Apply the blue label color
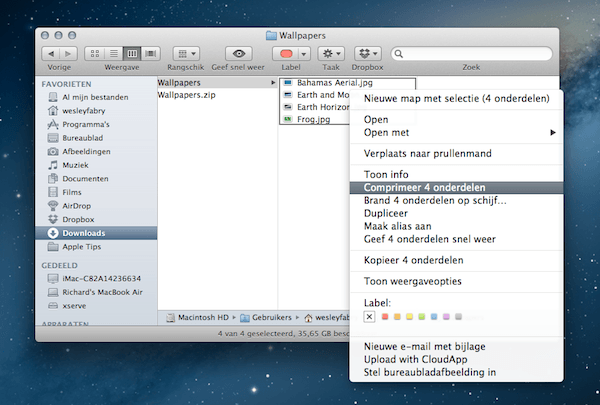Screen dimensions: 600x405 pos(434,317)
